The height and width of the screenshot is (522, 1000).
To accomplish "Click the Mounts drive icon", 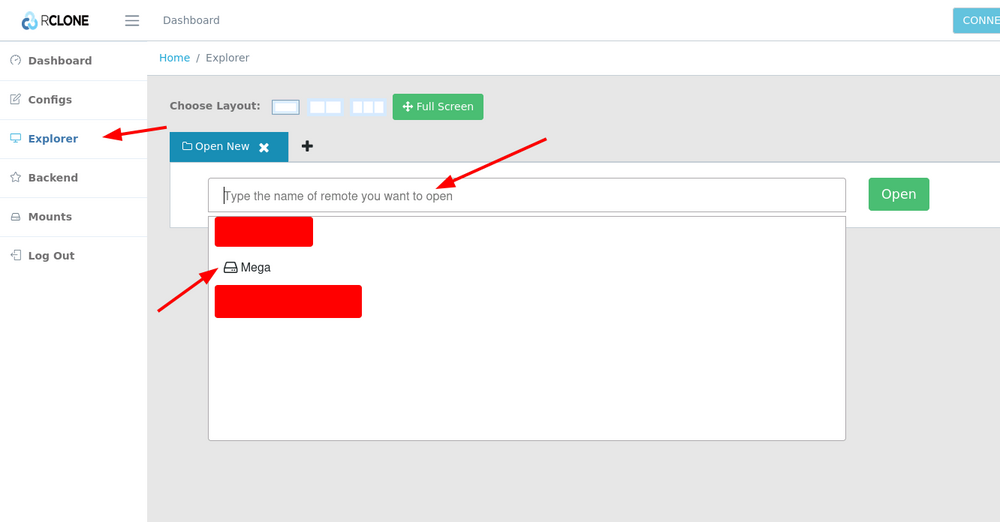I will (15, 216).
